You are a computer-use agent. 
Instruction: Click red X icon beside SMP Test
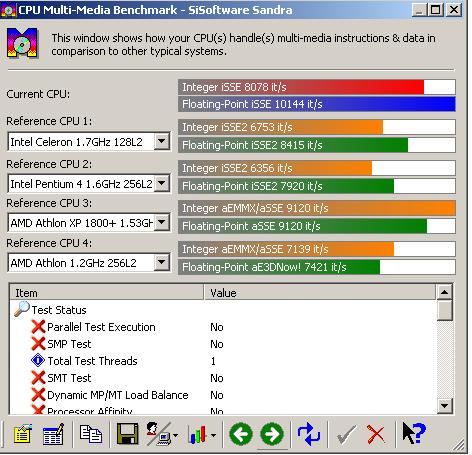pyautogui.click(x=38, y=344)
